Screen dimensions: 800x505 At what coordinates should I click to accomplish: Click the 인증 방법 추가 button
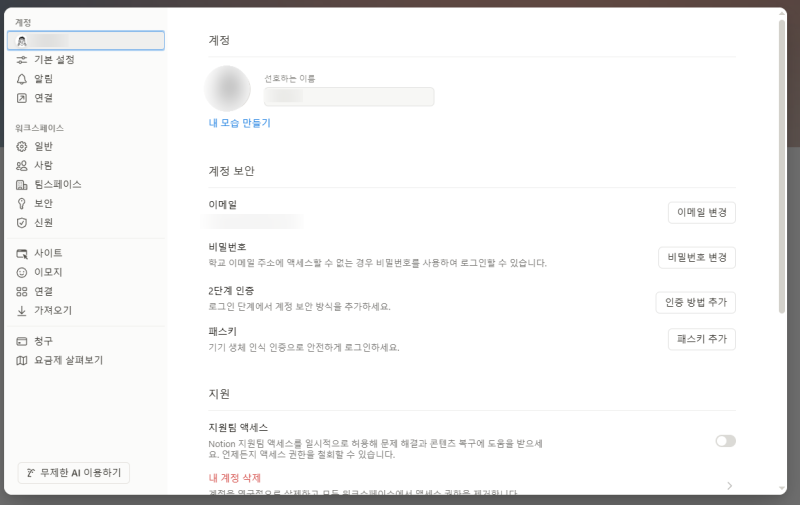pos(695,302)
